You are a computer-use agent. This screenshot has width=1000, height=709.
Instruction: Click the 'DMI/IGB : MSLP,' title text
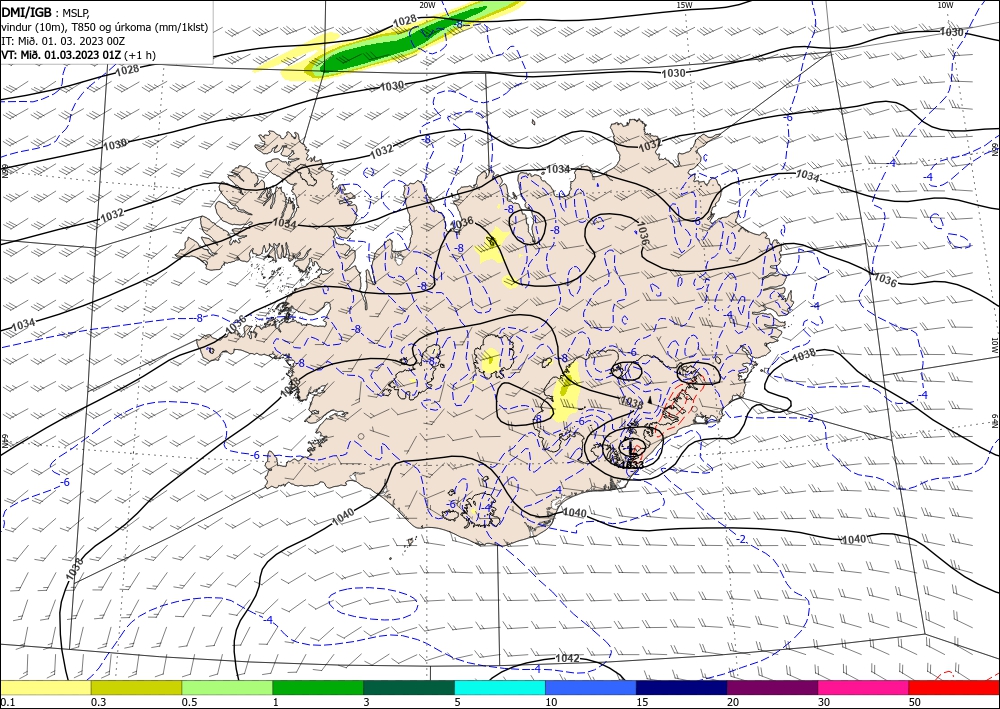click(46, 13)
